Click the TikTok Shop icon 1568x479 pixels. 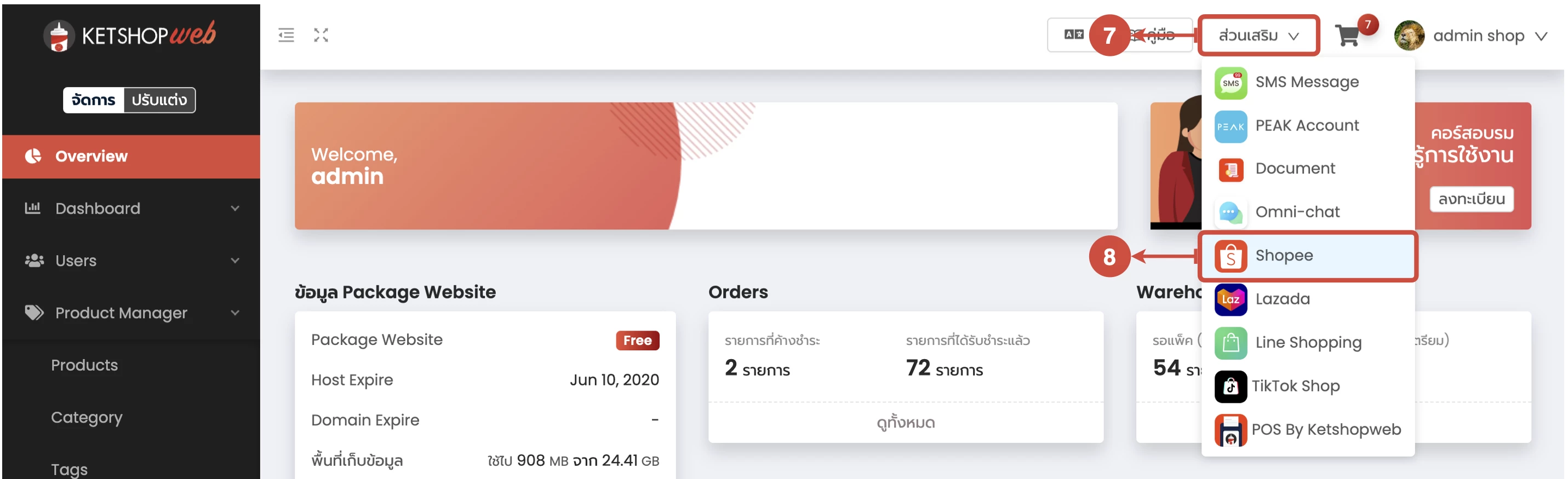click(x=1230, y=386)
